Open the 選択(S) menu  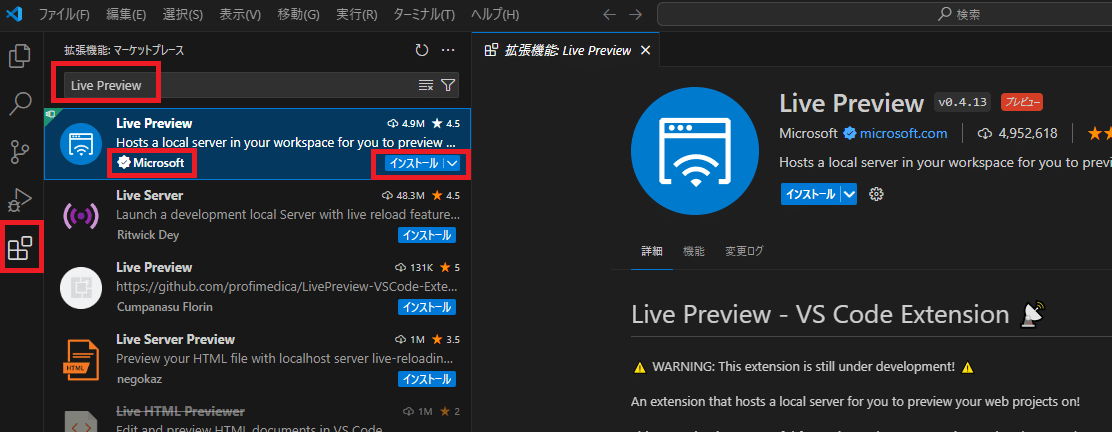coord(182,14)
